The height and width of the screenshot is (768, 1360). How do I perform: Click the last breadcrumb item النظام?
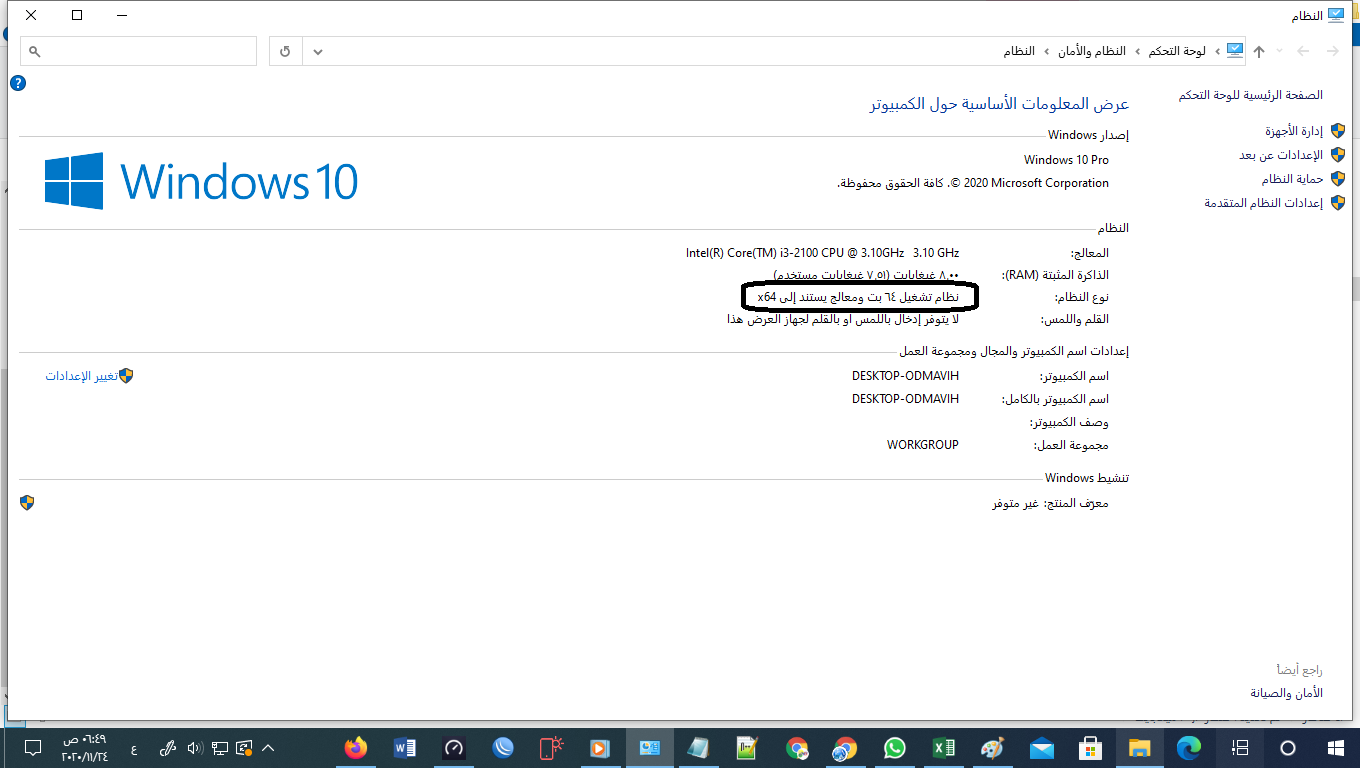[x=1019, y=51]
